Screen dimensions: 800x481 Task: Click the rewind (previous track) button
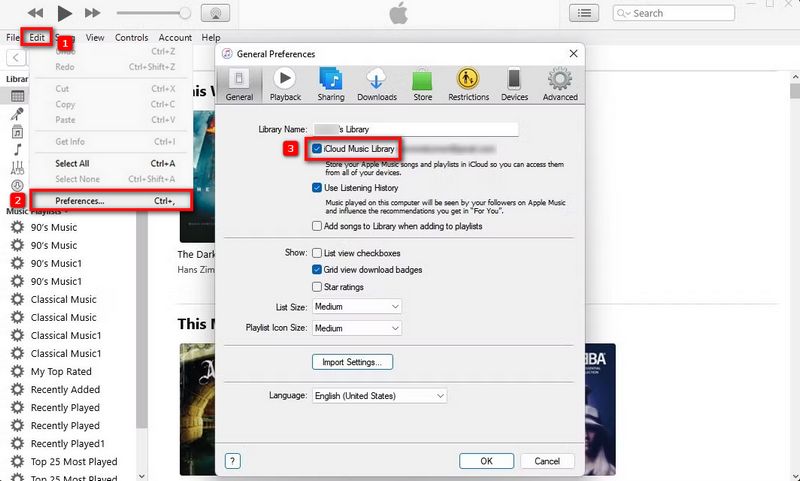[35, 13]
